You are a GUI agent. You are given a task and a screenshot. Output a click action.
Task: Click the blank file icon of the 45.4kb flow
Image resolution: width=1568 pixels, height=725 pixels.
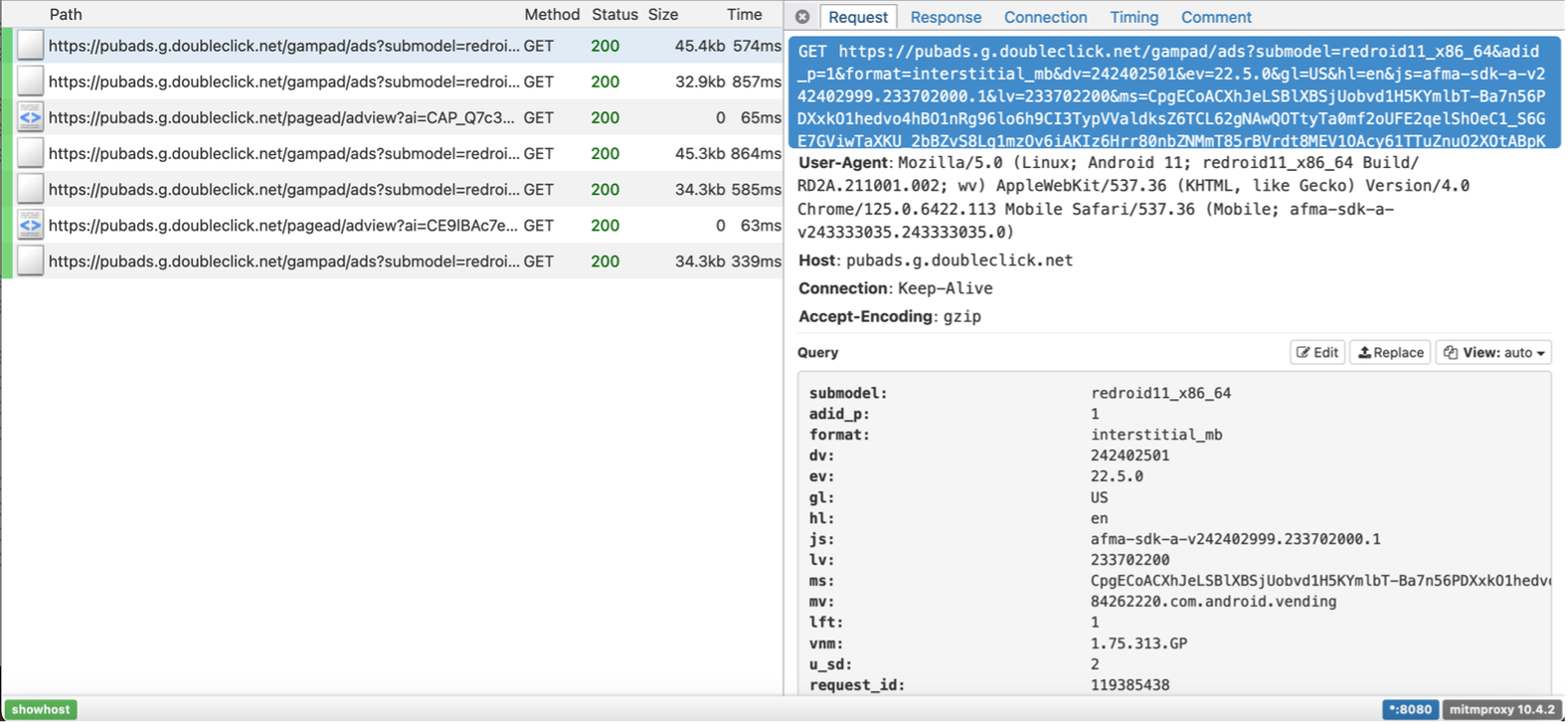coord(31,46)
